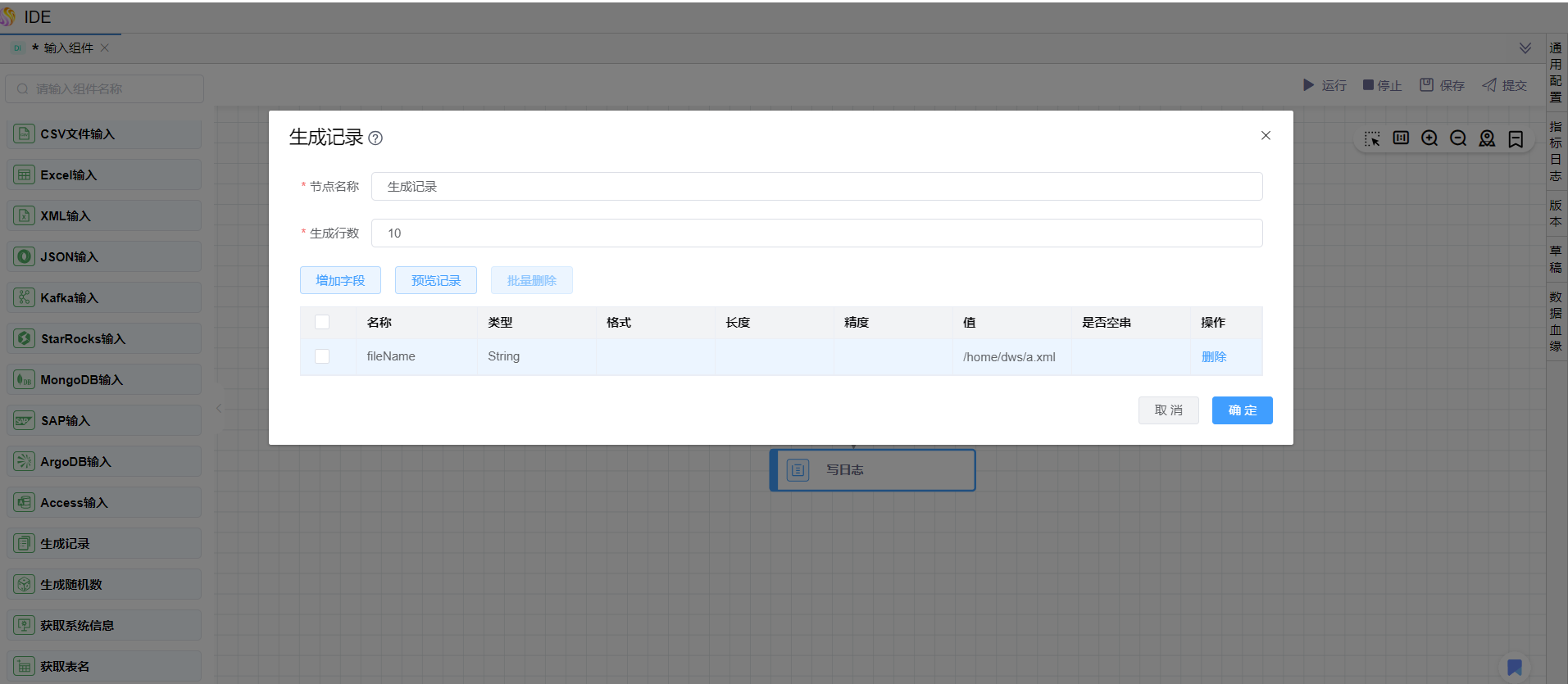This screenshot has height=684, width=1568.
Task: Click the 预览记录 button
Action: pos(436,280)
